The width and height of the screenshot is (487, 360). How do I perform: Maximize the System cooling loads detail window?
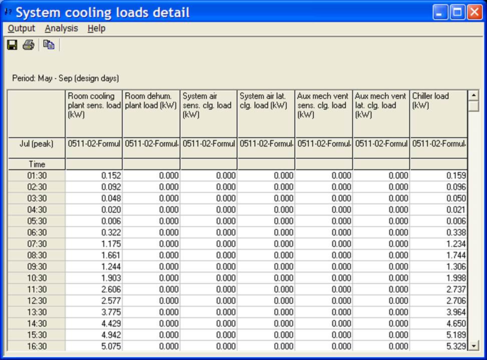(457, 12)
